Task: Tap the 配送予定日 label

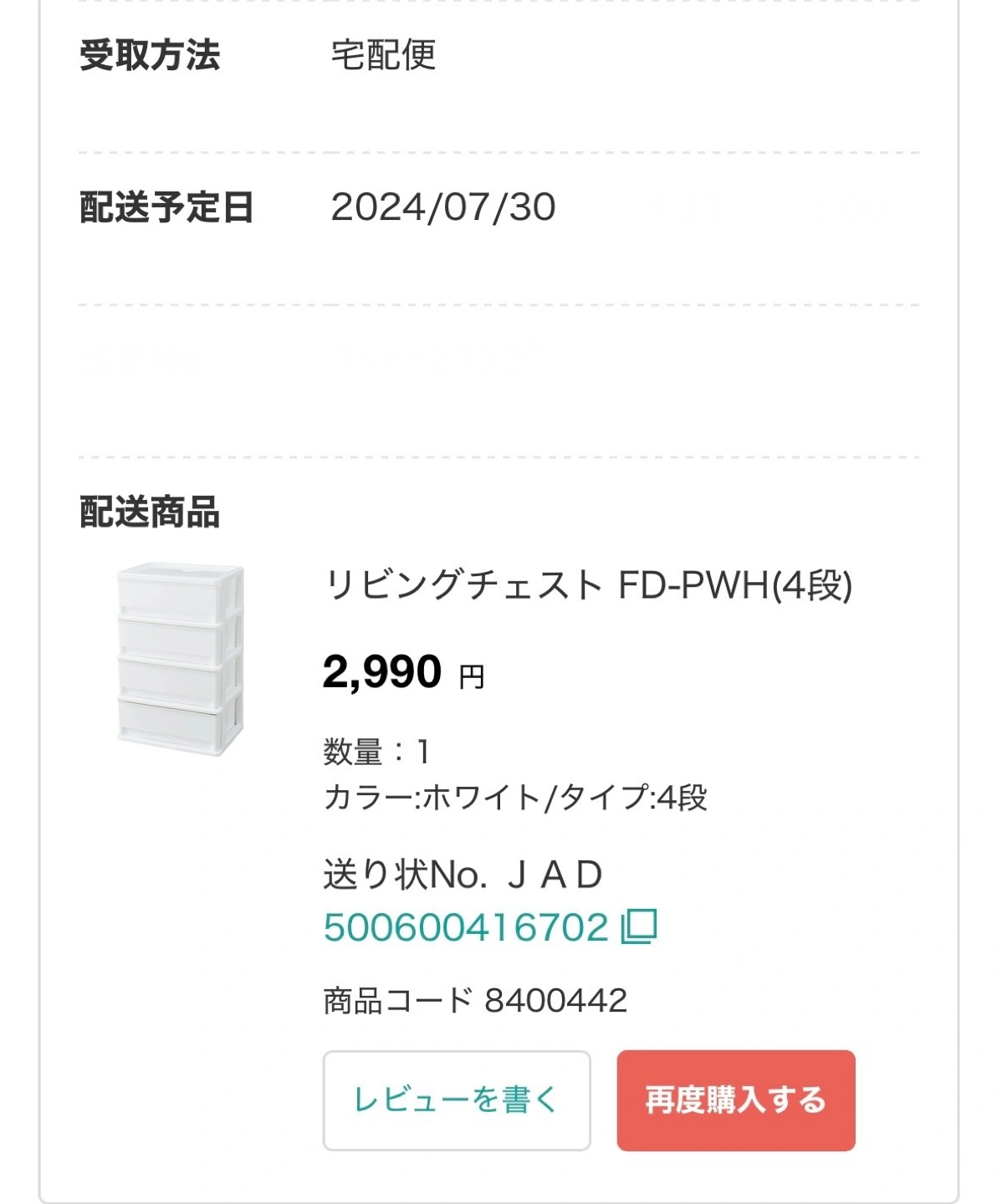Action: coord(166,207)
